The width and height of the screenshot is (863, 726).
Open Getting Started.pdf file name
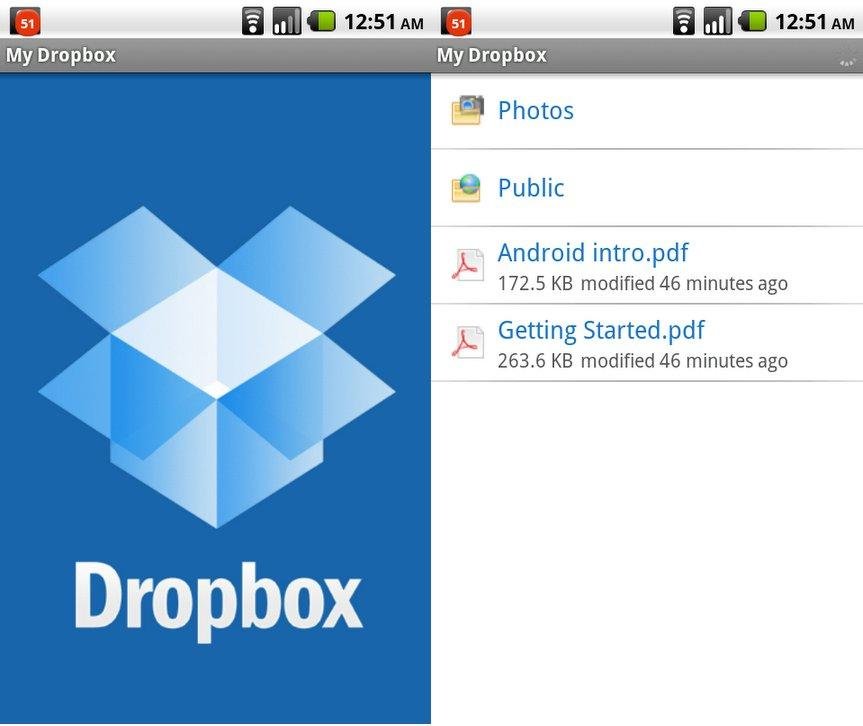coord(601,331)
